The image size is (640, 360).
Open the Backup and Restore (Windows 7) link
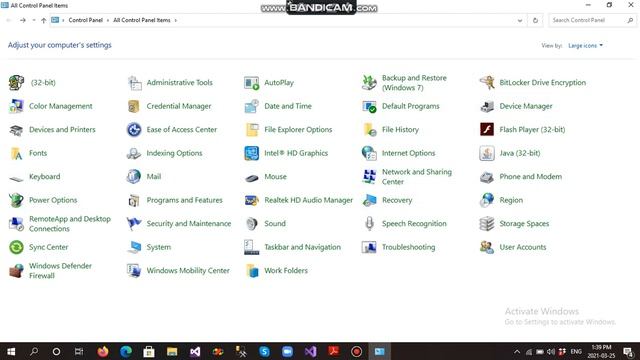414,83
